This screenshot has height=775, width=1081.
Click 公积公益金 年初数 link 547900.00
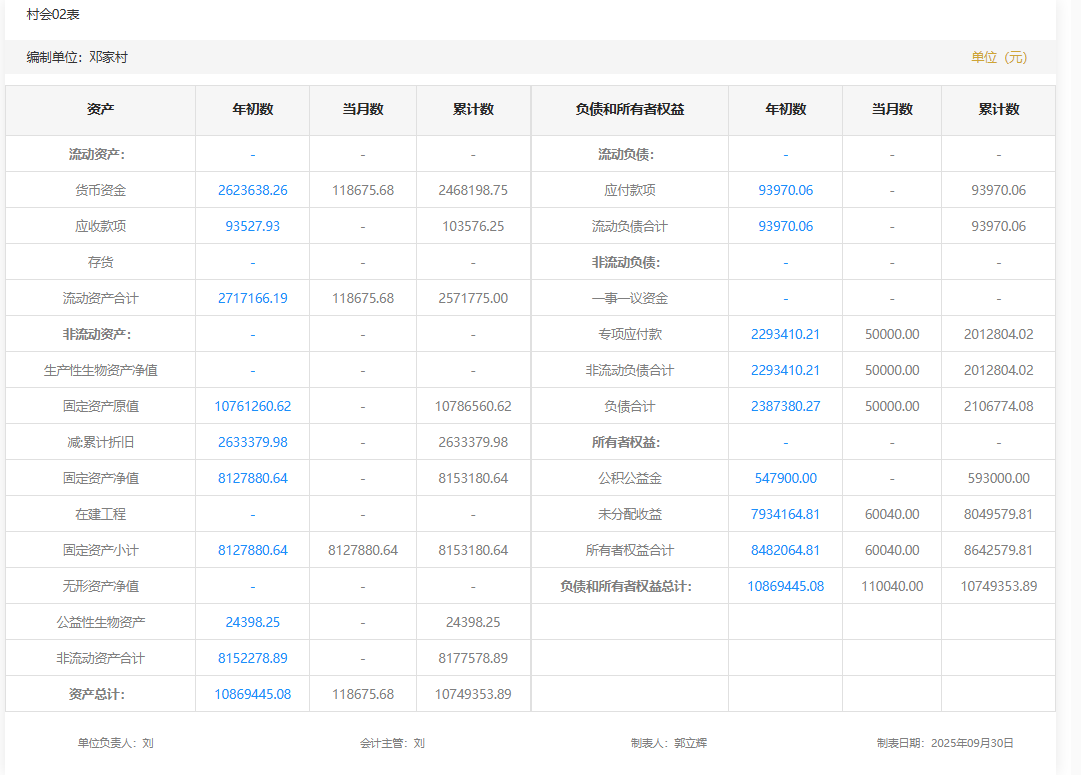[x=785, y=478]
